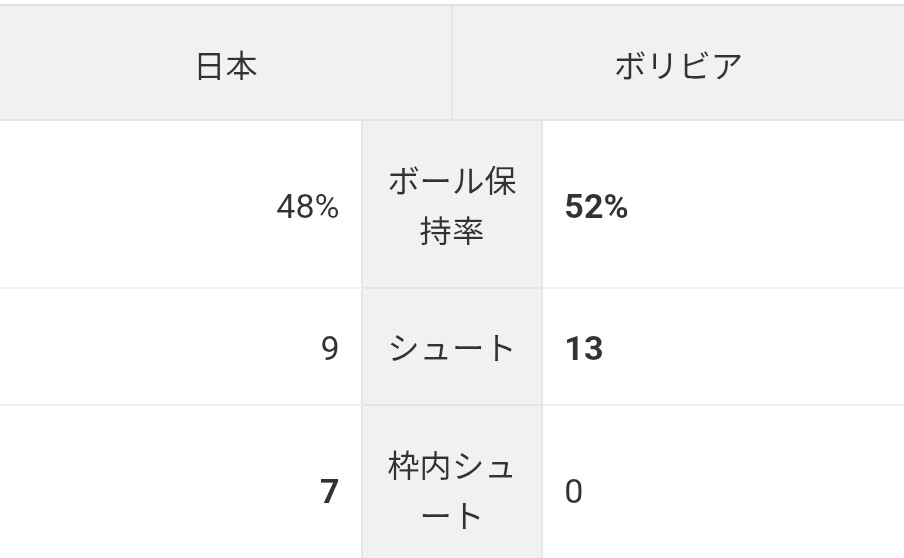The height and width of the screenshot is (558, 904).
Task: Select the 52% figure in Bolivia's column
Action: [596, 207]
